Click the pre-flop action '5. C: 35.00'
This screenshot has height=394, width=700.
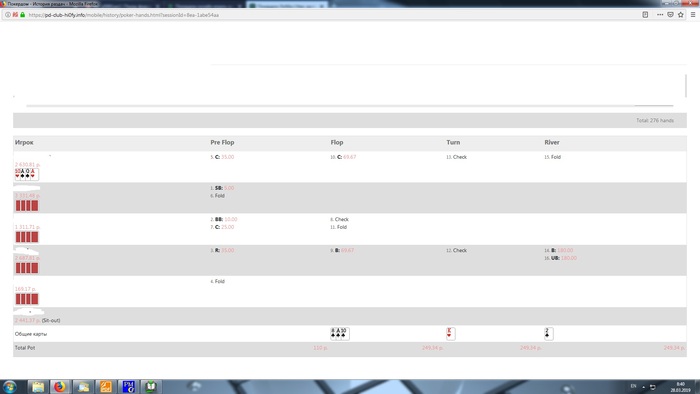click(x=222, y=157)
